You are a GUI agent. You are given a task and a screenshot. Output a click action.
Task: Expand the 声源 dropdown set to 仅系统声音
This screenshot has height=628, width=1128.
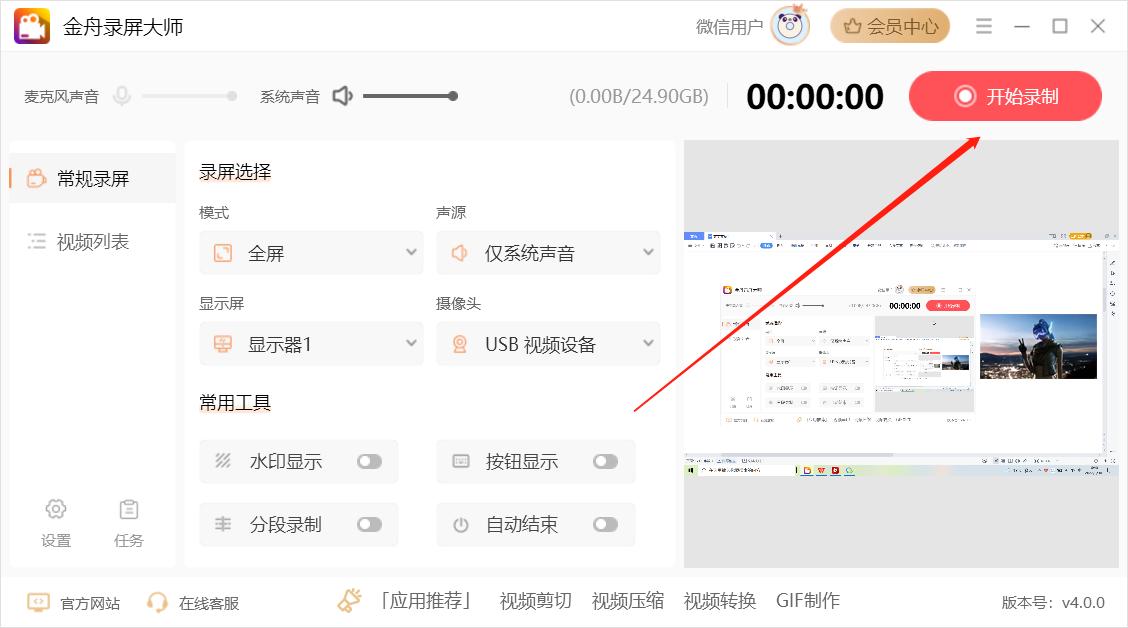pos(548,253)
